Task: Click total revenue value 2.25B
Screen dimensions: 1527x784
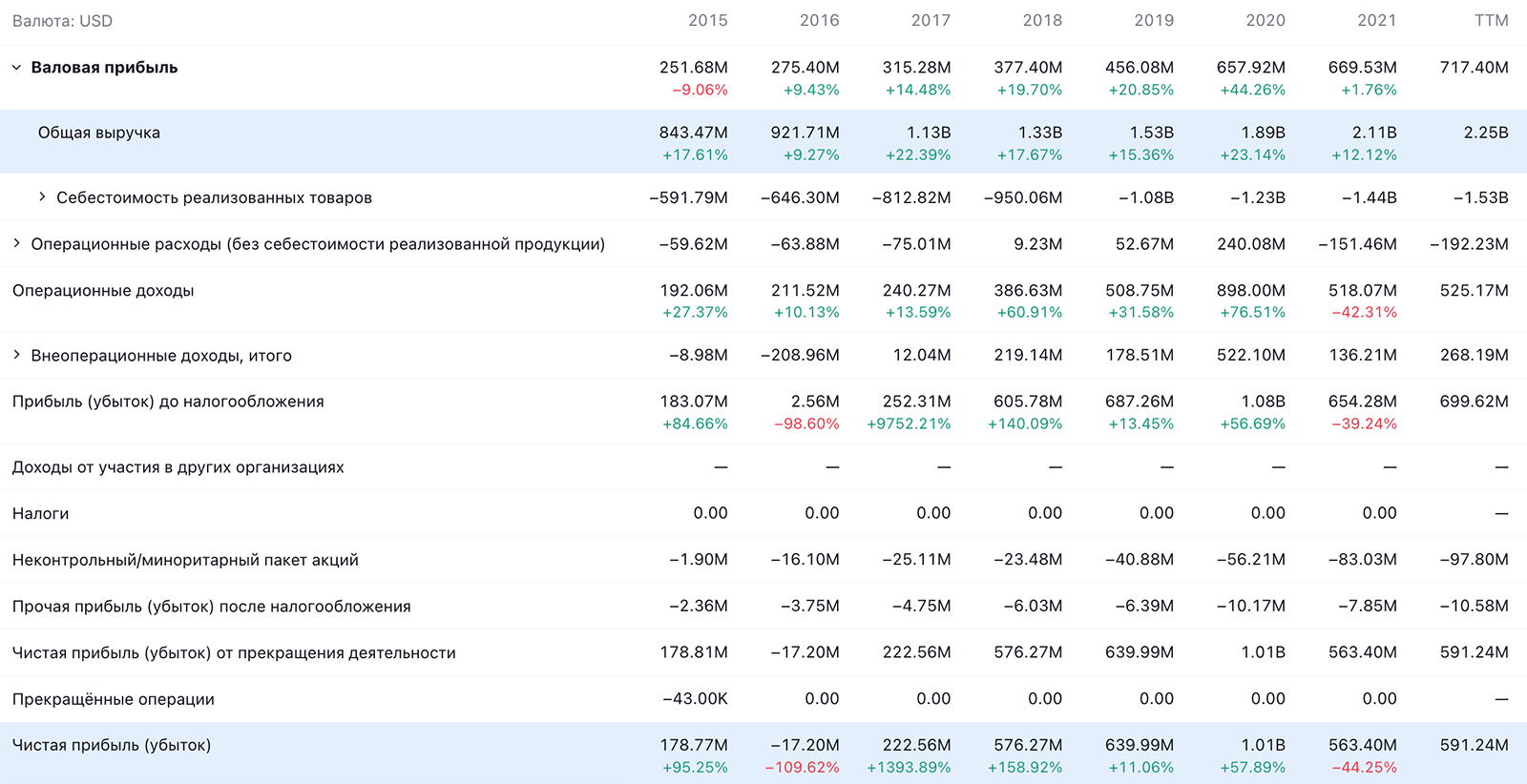Action: [x=1487, y=133]
